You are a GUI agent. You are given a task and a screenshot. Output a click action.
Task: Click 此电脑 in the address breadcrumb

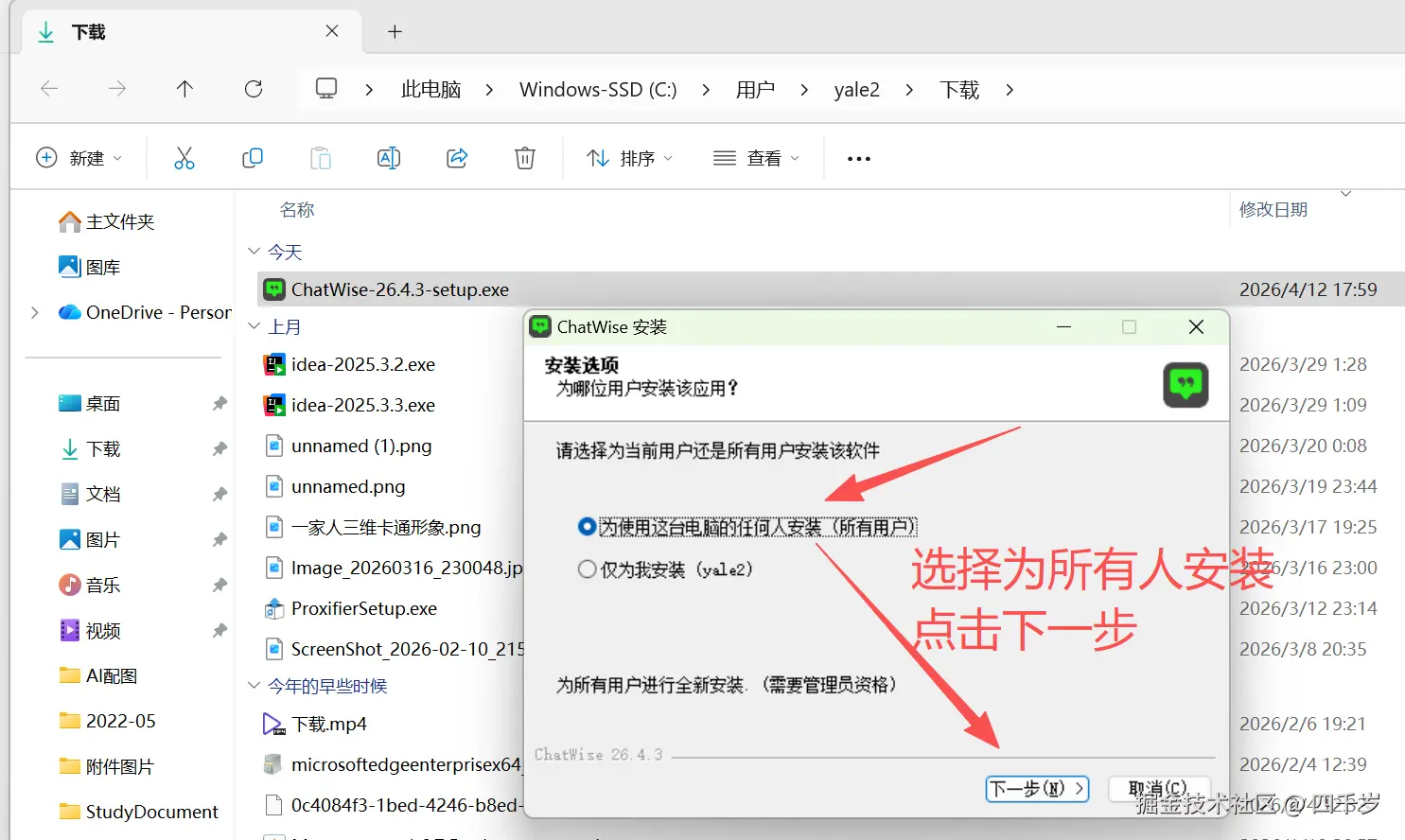click(x=431, y=90)
